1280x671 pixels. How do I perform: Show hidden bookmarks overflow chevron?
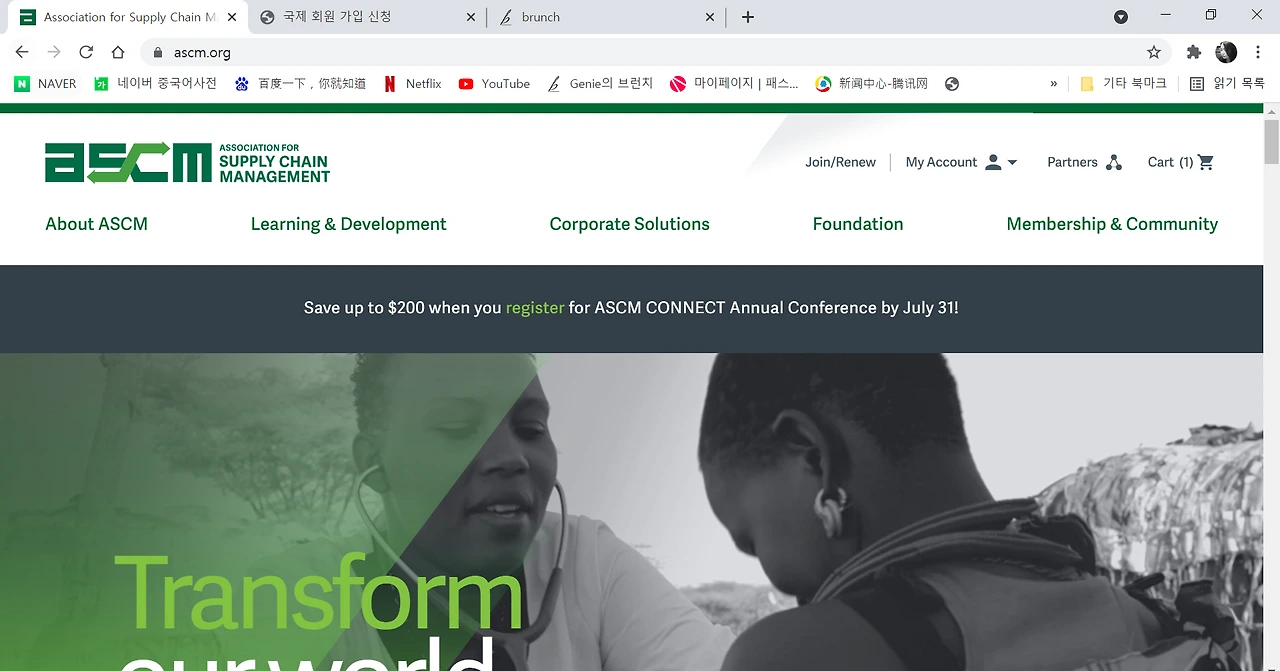(x=1053, y=84)
